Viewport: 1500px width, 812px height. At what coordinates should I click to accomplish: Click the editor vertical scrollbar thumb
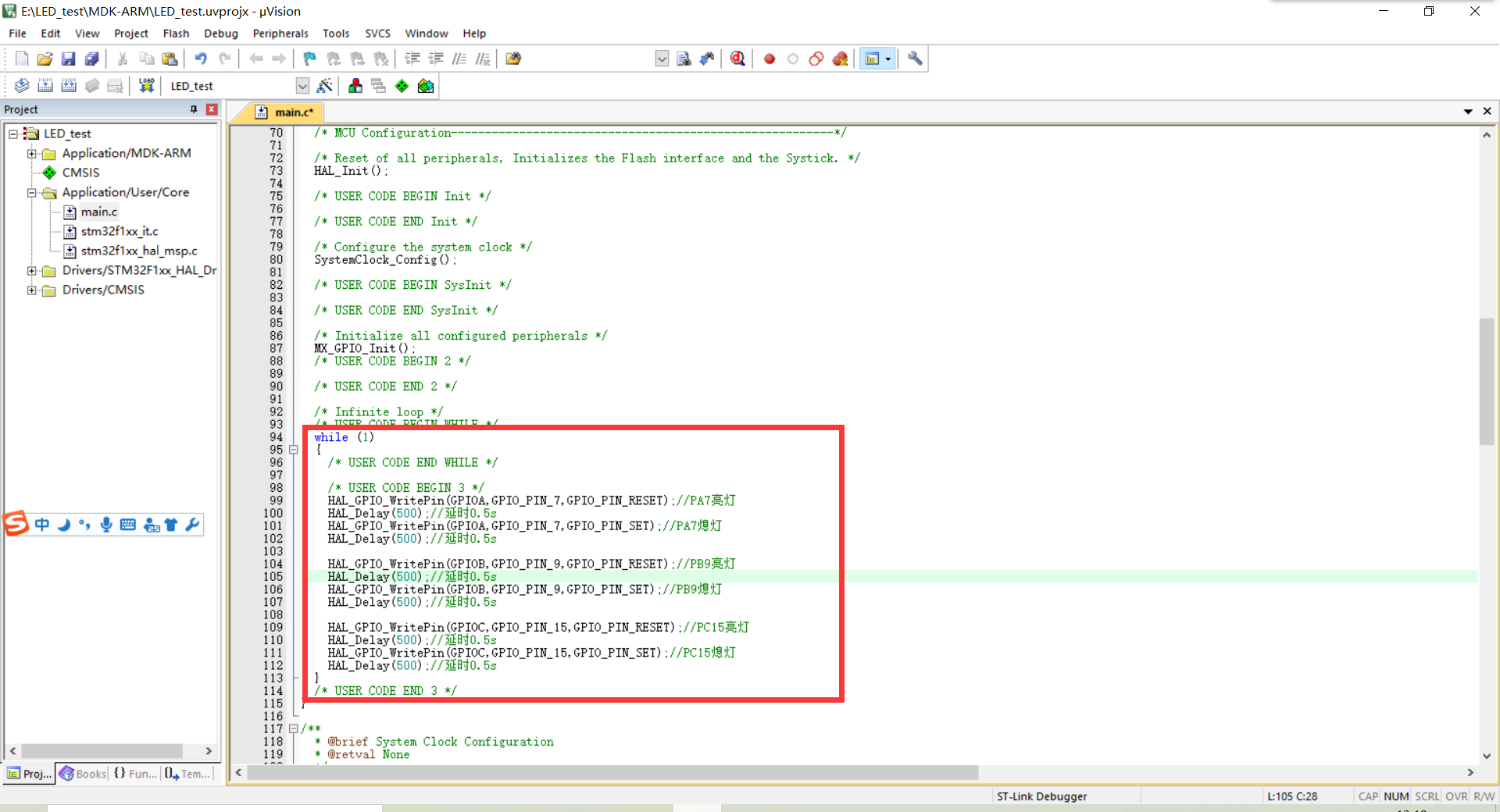(1487, 381)
